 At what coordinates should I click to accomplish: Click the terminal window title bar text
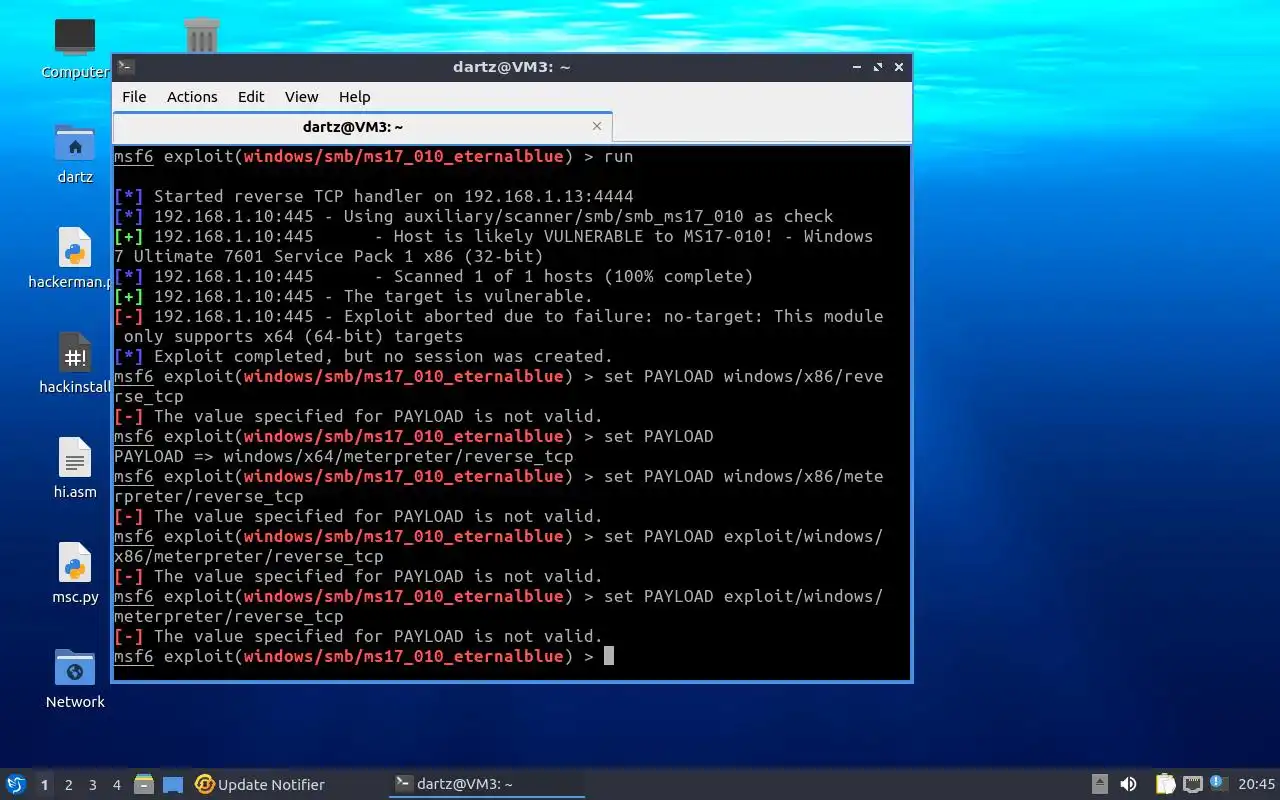pos(511,67)
